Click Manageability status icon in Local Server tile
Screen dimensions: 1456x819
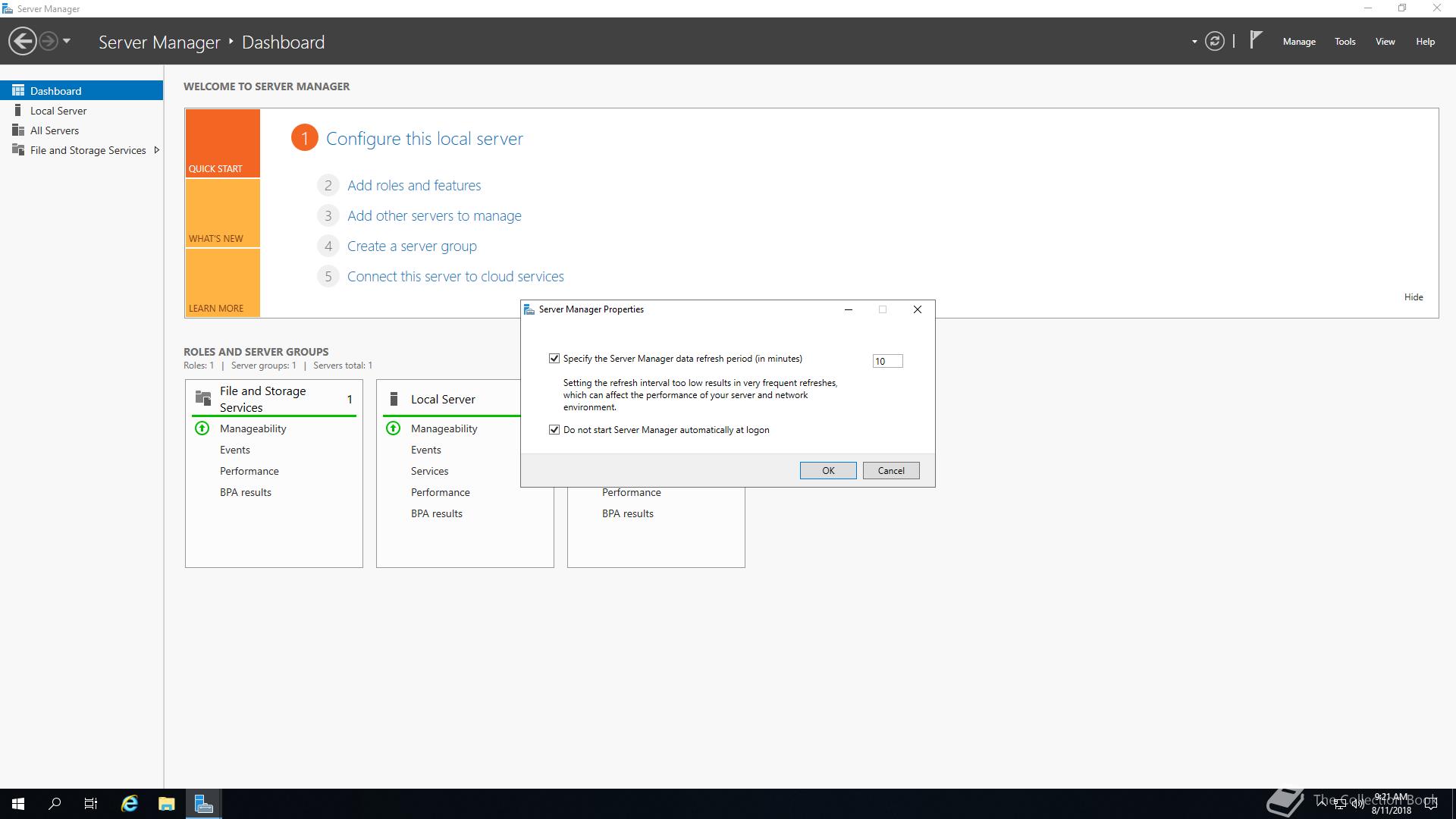(394, 428)
